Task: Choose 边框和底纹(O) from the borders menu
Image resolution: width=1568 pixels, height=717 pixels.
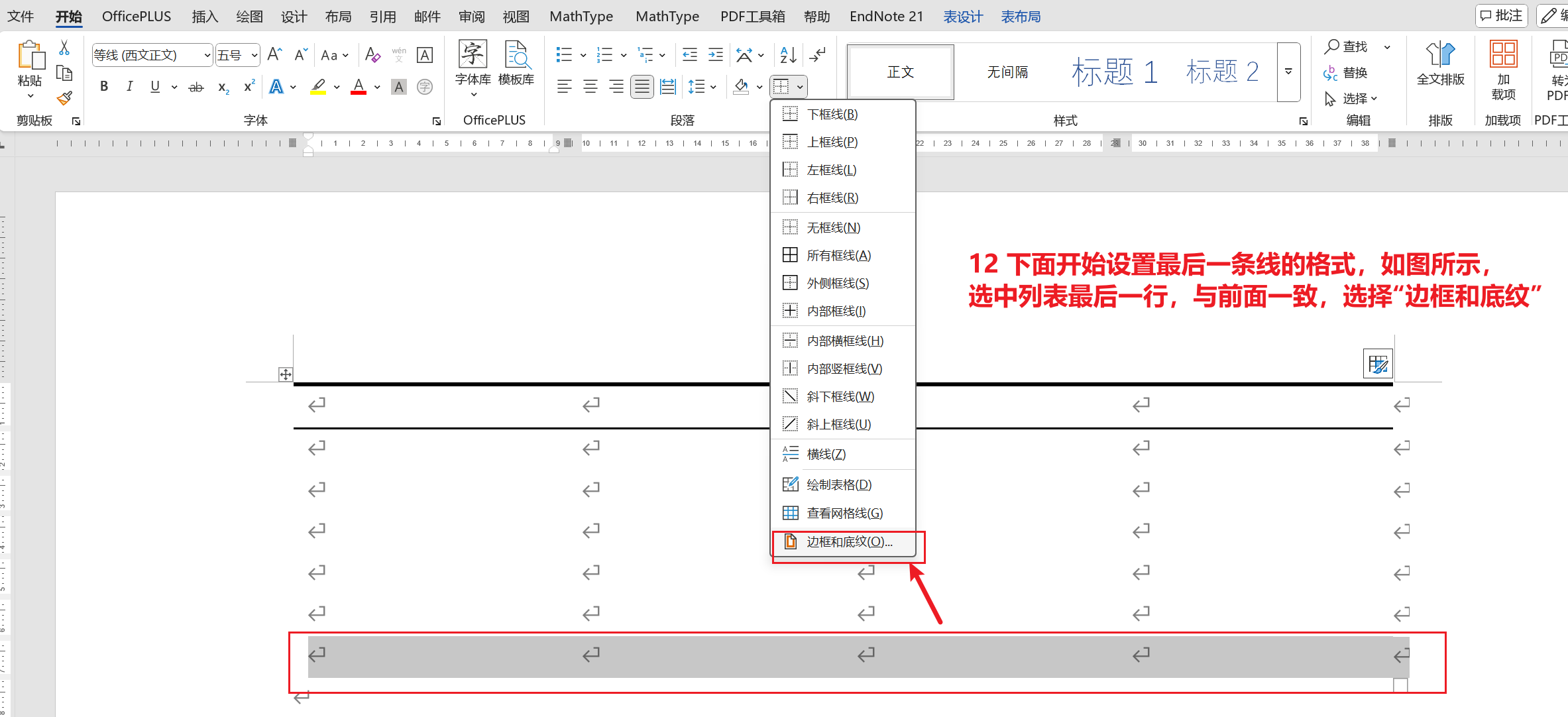Action: click(849, 542)
